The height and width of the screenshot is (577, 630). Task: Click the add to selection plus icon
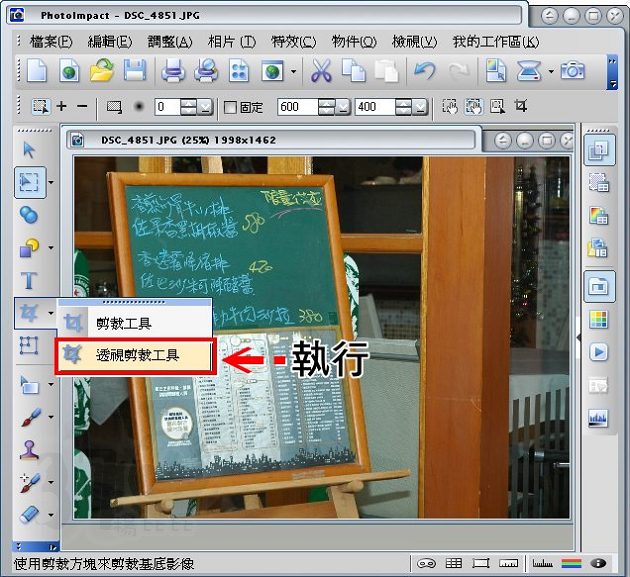click(61, 106)
